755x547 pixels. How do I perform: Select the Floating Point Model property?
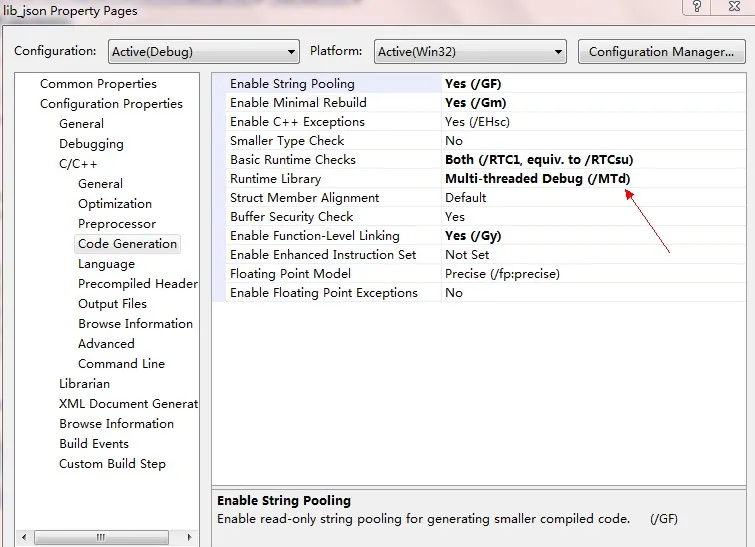coord(333,274)
